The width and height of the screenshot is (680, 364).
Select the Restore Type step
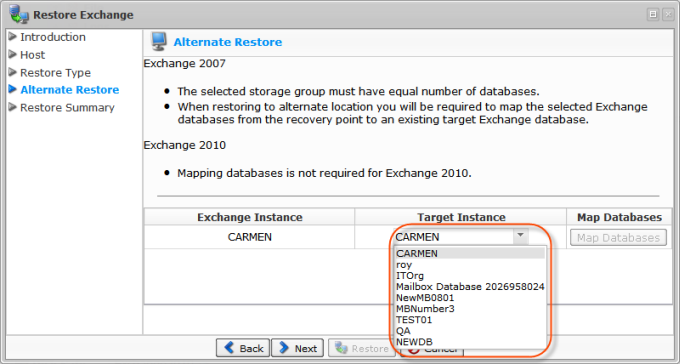tap(56, 72)
